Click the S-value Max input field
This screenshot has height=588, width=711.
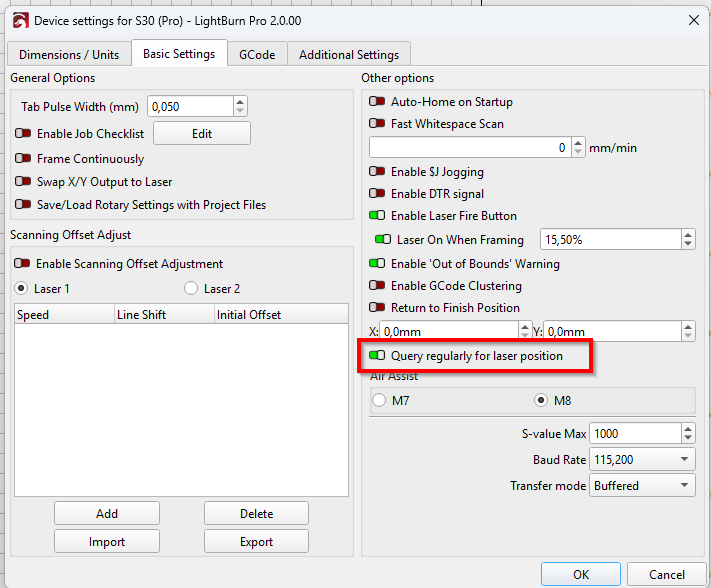click(x=635, y=433)
